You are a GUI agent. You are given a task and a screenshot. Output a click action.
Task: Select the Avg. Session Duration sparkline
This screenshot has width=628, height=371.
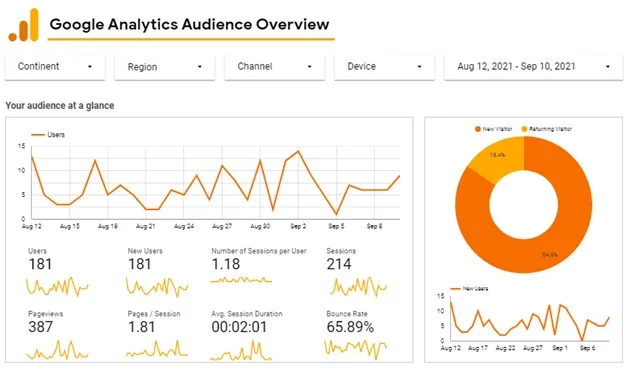tap(241, 351)
